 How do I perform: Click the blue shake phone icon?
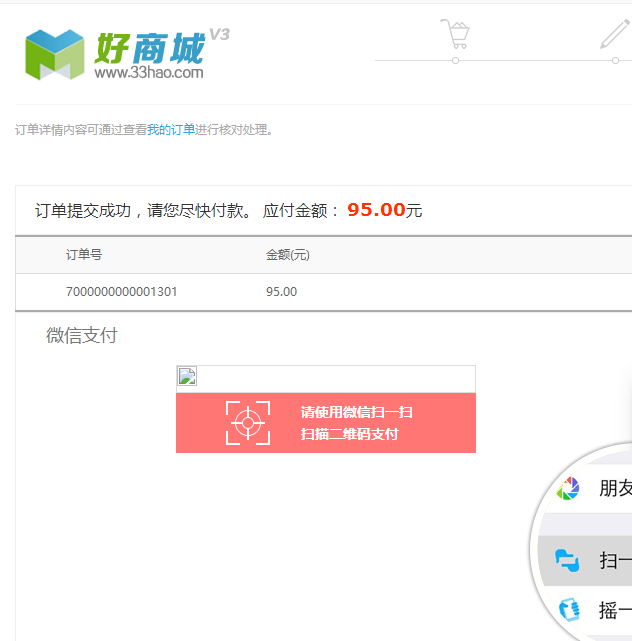point(569,610)
